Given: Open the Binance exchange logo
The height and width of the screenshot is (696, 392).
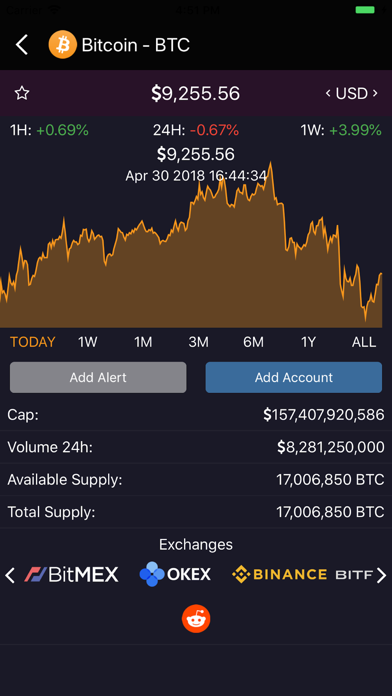Looking at the screenshot, I should (x=279, y=574).
